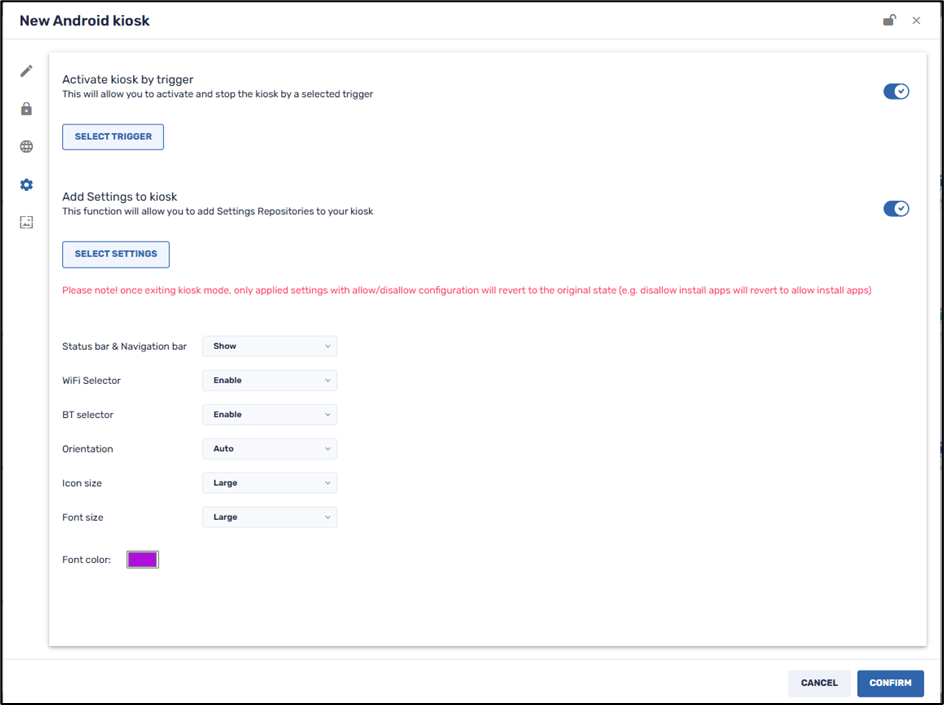Open the BT selector dropdown
This screenshot has height=705, width=944.
pyautogui.click(x=269, y=414)
